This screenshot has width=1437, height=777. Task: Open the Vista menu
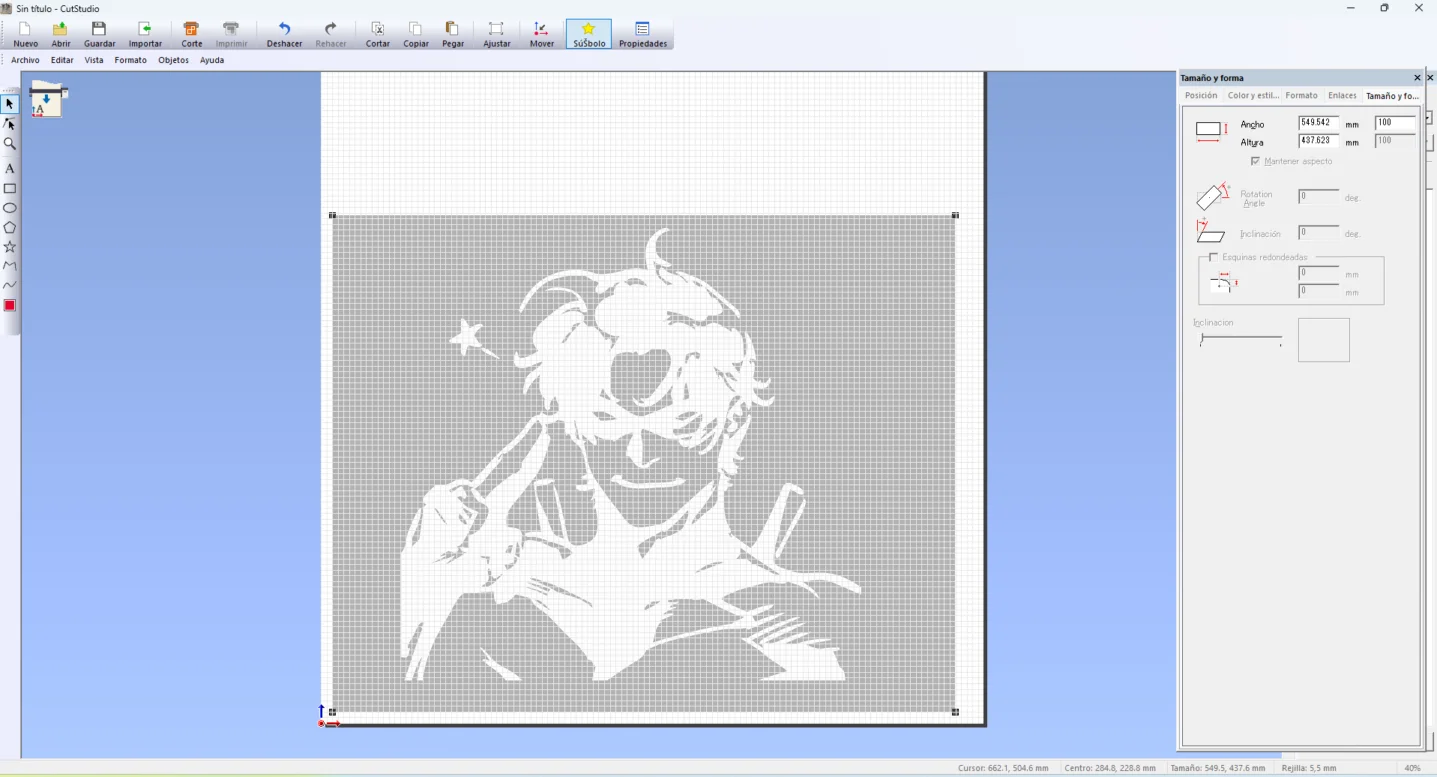coord(94,60)
